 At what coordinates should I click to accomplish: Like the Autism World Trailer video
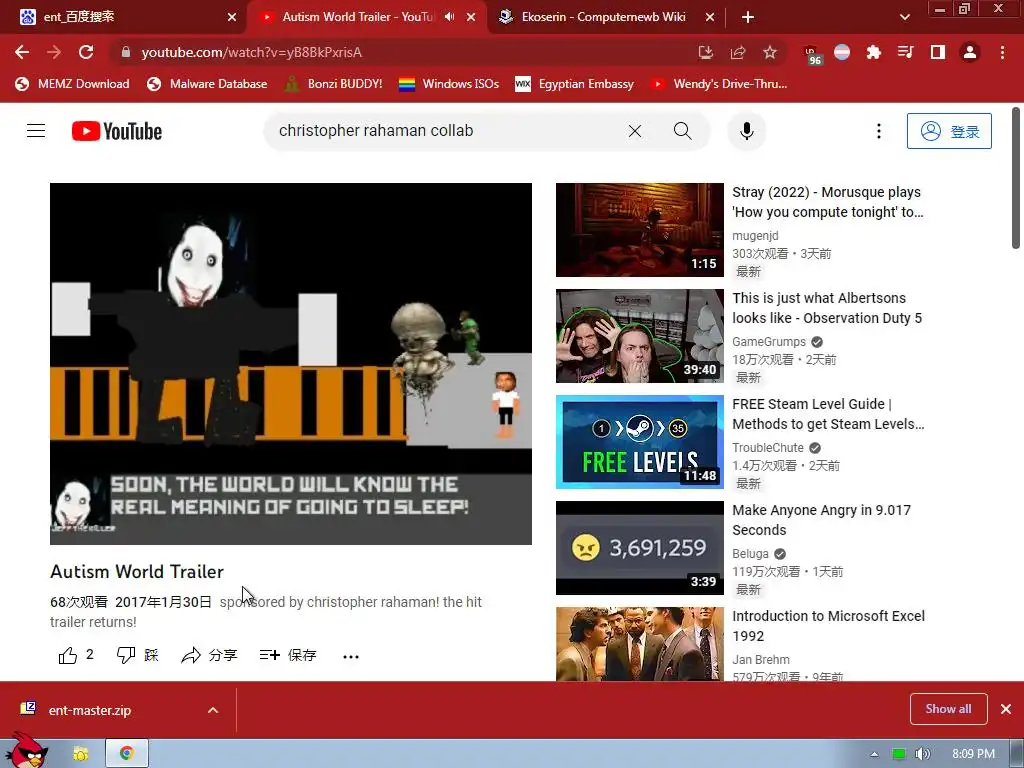coord(76,655)
